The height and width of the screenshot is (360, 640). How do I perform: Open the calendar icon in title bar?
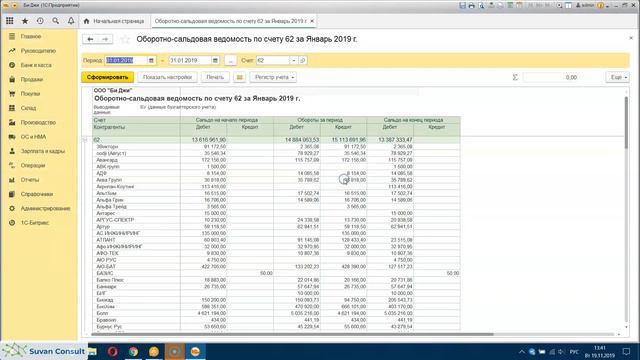click(x=519, y=5)
